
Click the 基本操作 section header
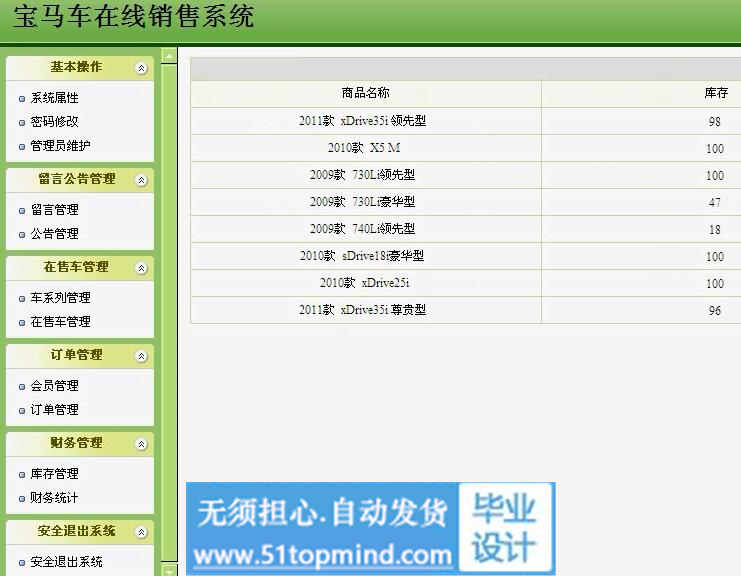click(80, 68)
